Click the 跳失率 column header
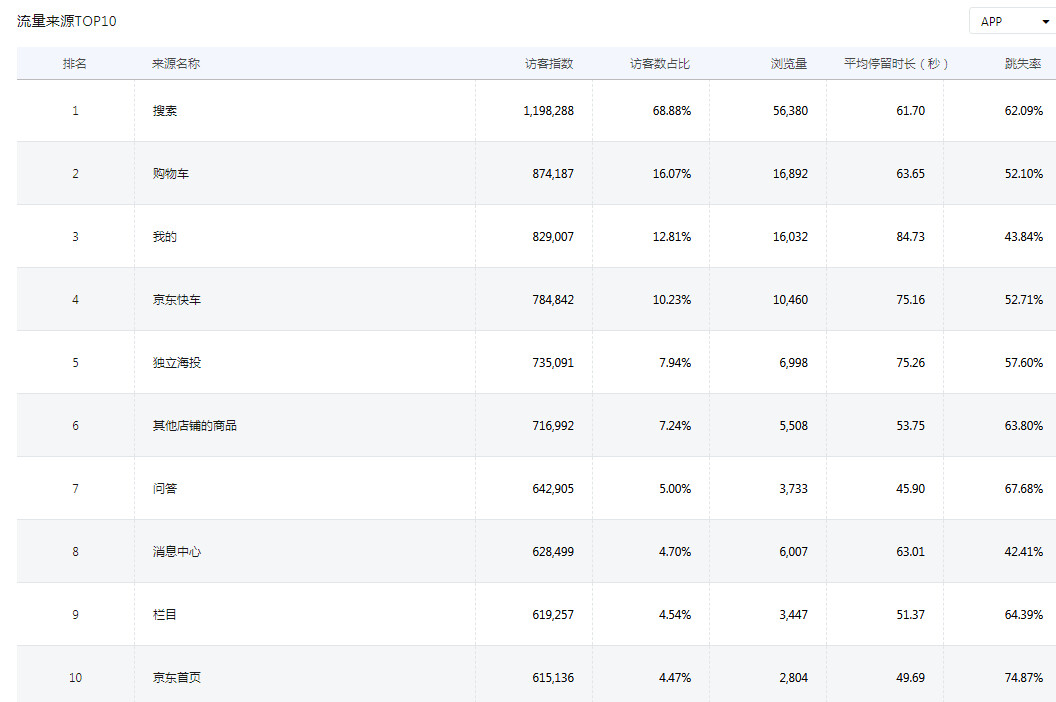 tap(1023, 63)
